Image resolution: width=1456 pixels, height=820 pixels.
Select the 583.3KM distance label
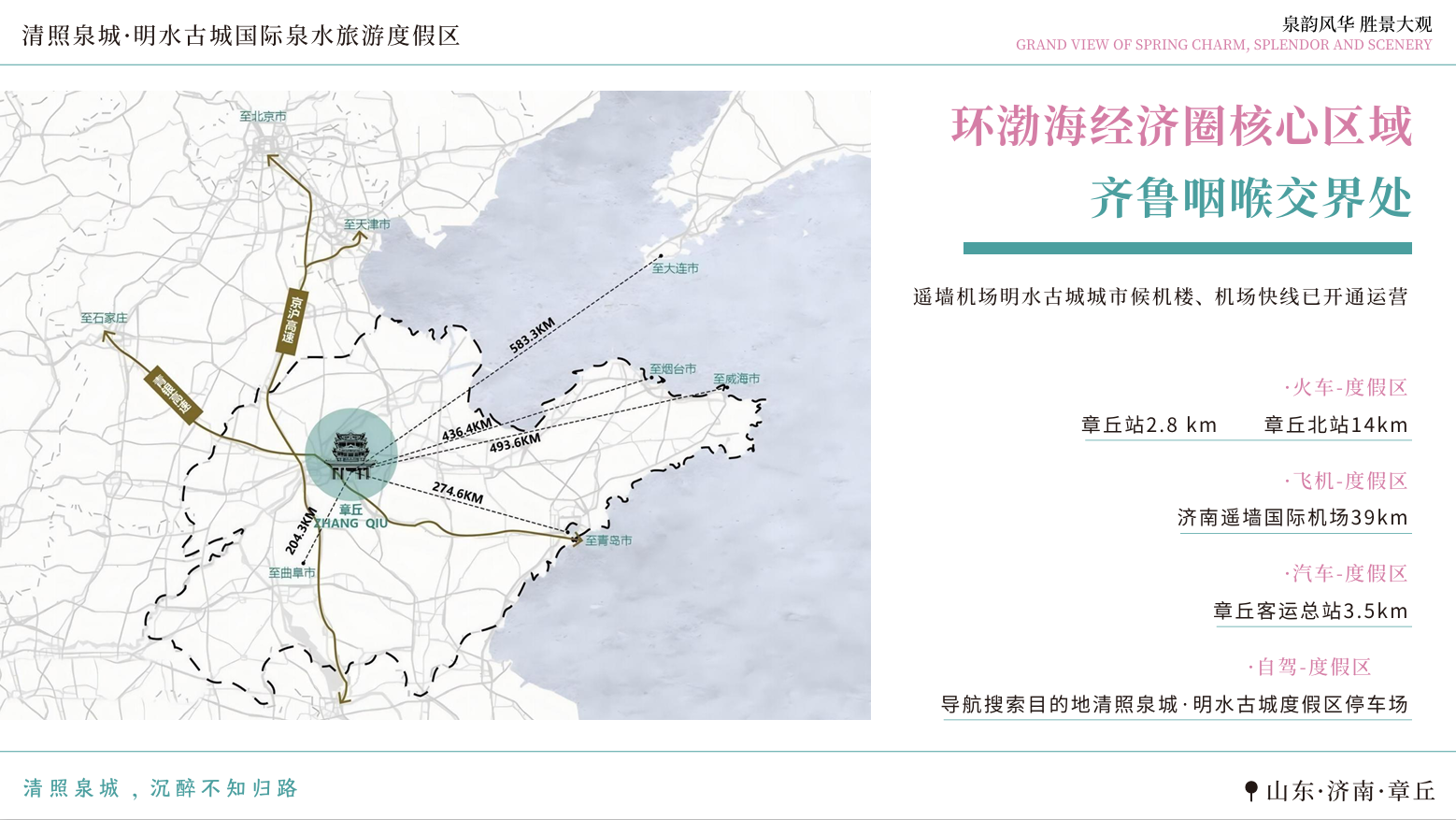click(532, 336)
